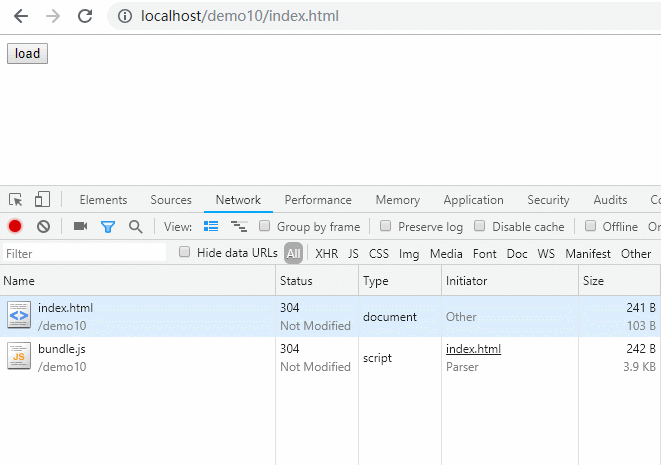This screenshot has width=661, height=465.
Task: Enable Group by frame checkbox
Action: pos(264,226)
